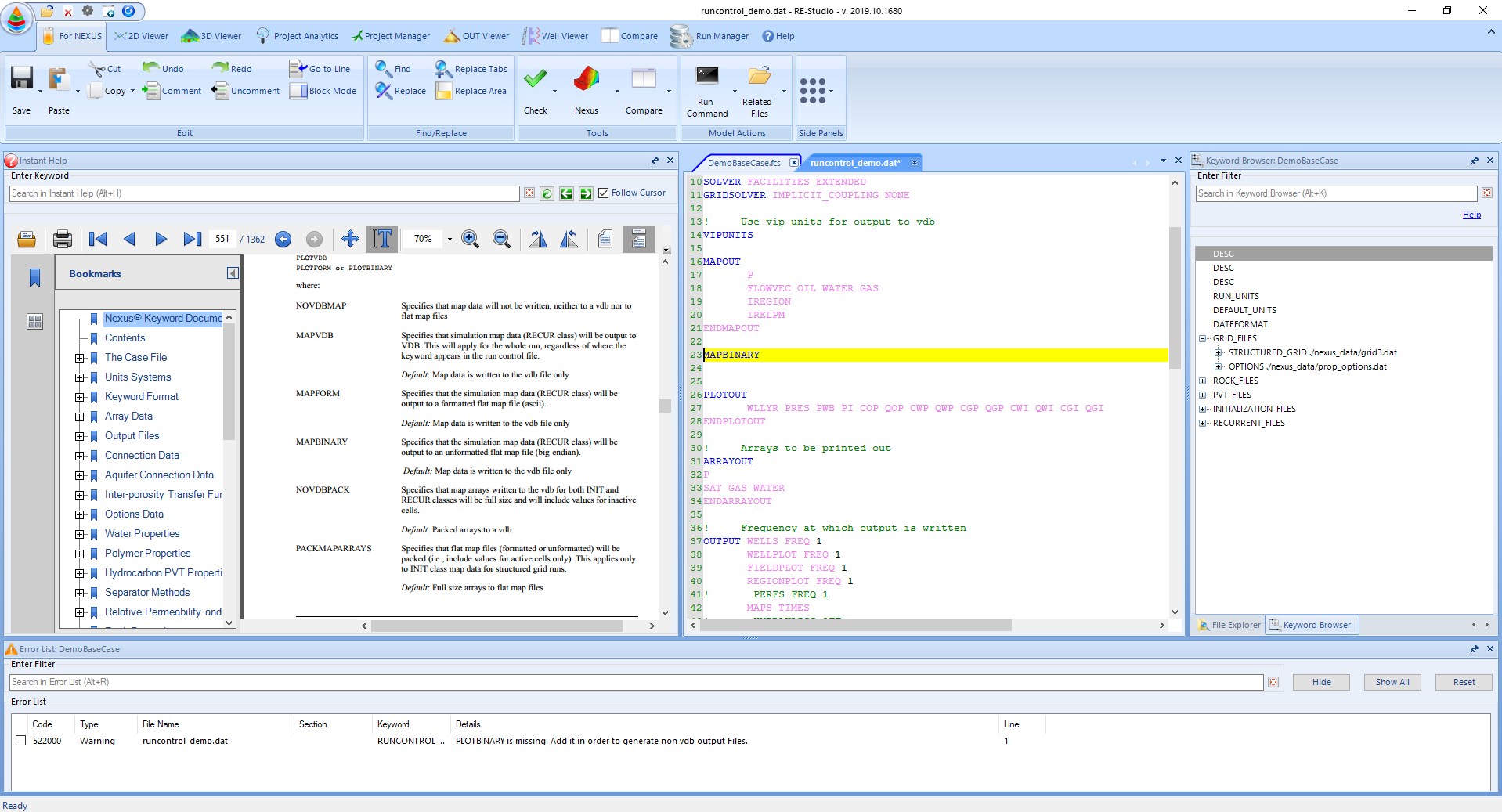The height and width of the screenshot is (812, 1502).
Task: Toggle the text selection tool in help viewer
Action: click(382, 239)
